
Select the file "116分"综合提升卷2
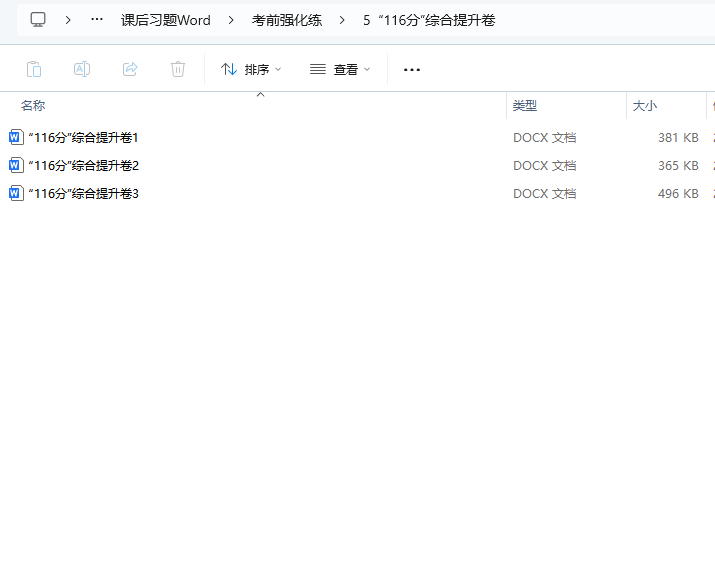pos(84,165)
